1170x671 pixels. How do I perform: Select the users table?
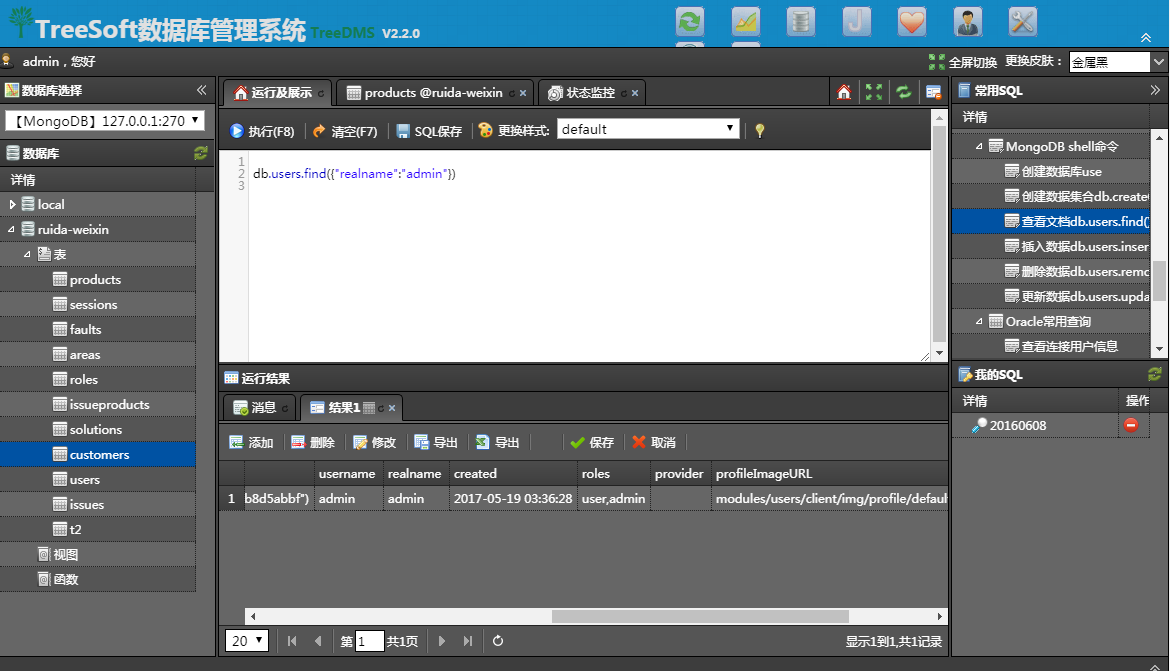pyautogui.click(x=84, y=480)
